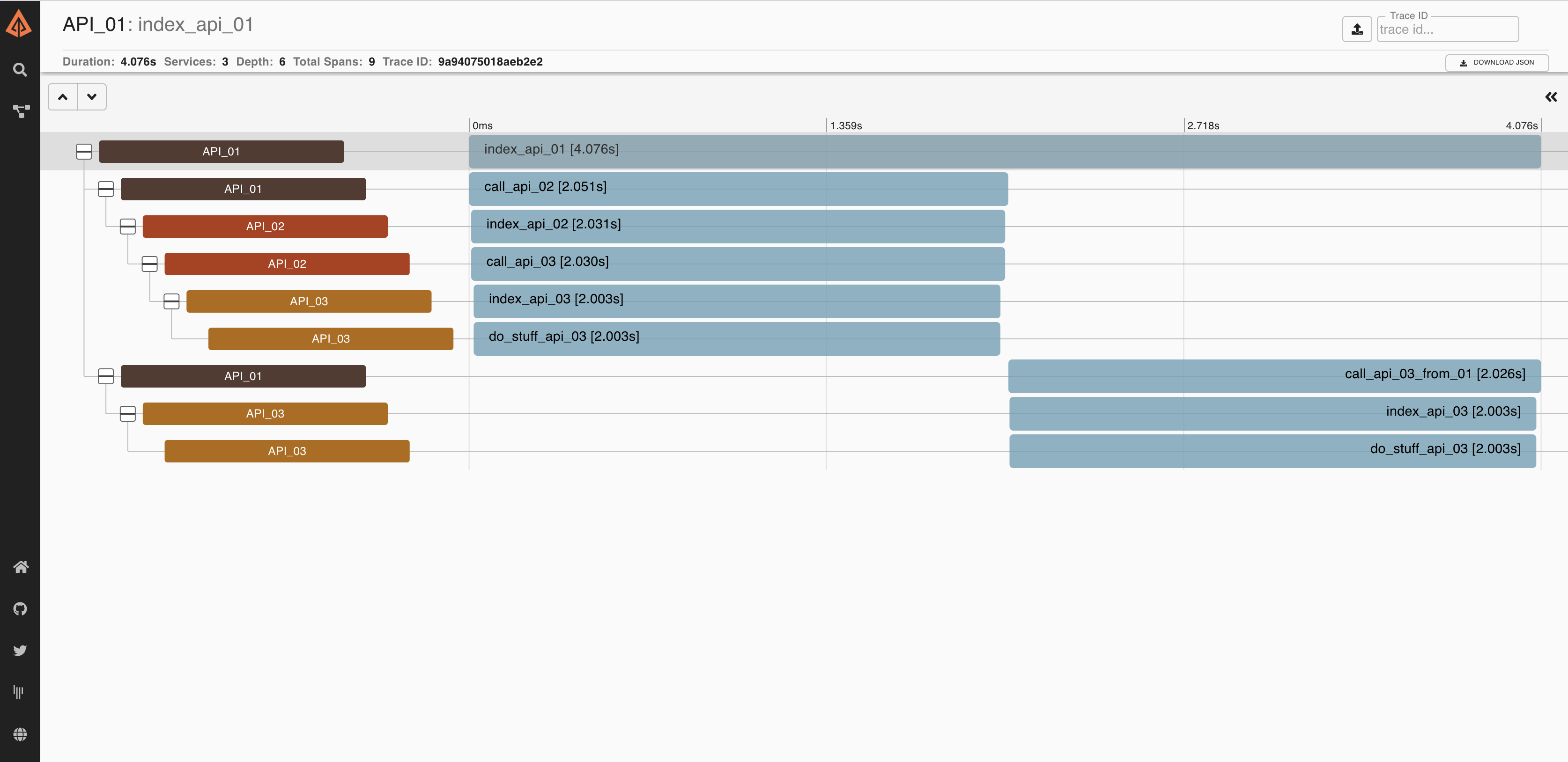Collapse the first API_03 index span node
1568x762 pixels.
[172, 301]
